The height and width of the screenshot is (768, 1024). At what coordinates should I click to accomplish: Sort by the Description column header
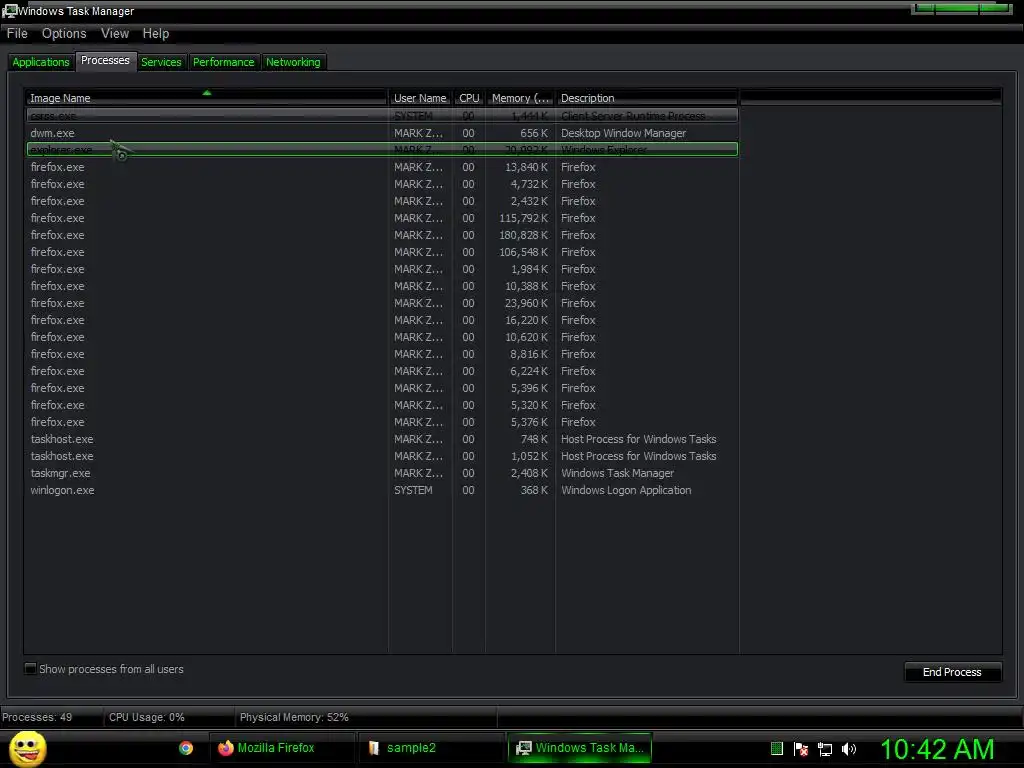pos(647,98)
